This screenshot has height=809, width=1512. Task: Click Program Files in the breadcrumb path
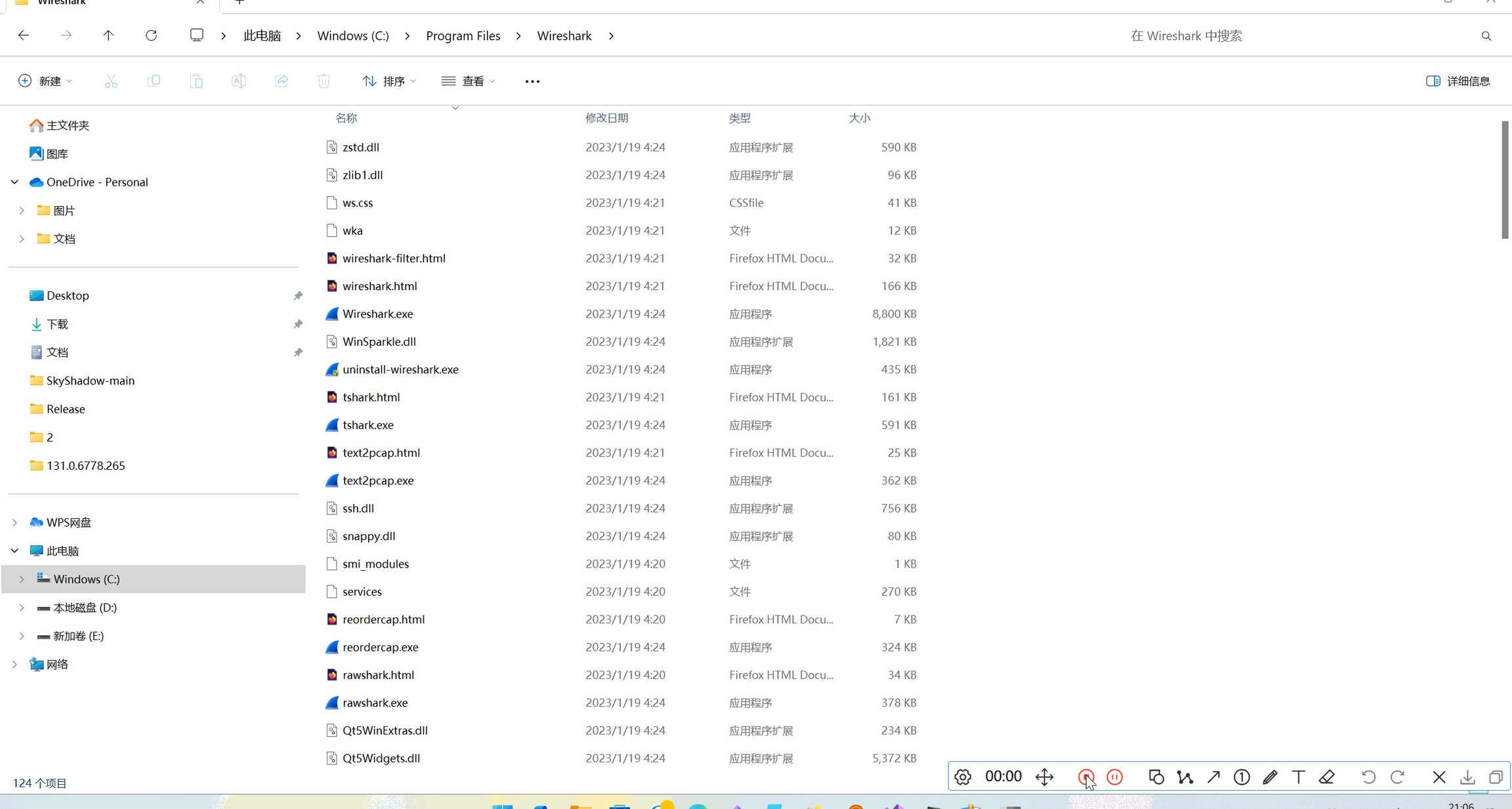tap(463, 35)
